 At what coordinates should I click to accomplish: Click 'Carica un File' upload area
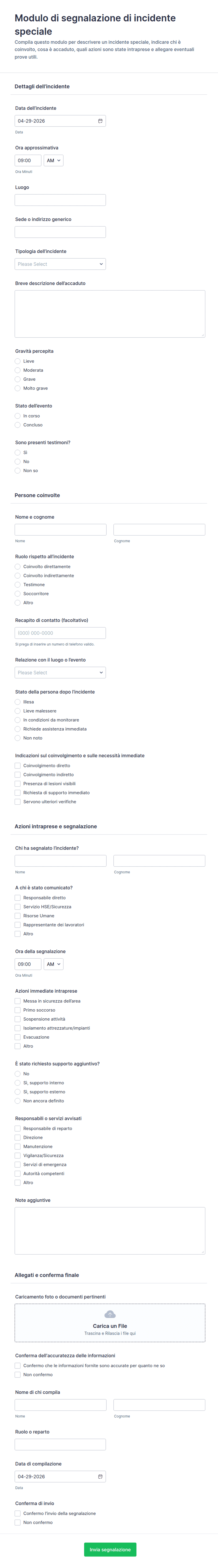pyautogui.click(x=110, y=1323)
